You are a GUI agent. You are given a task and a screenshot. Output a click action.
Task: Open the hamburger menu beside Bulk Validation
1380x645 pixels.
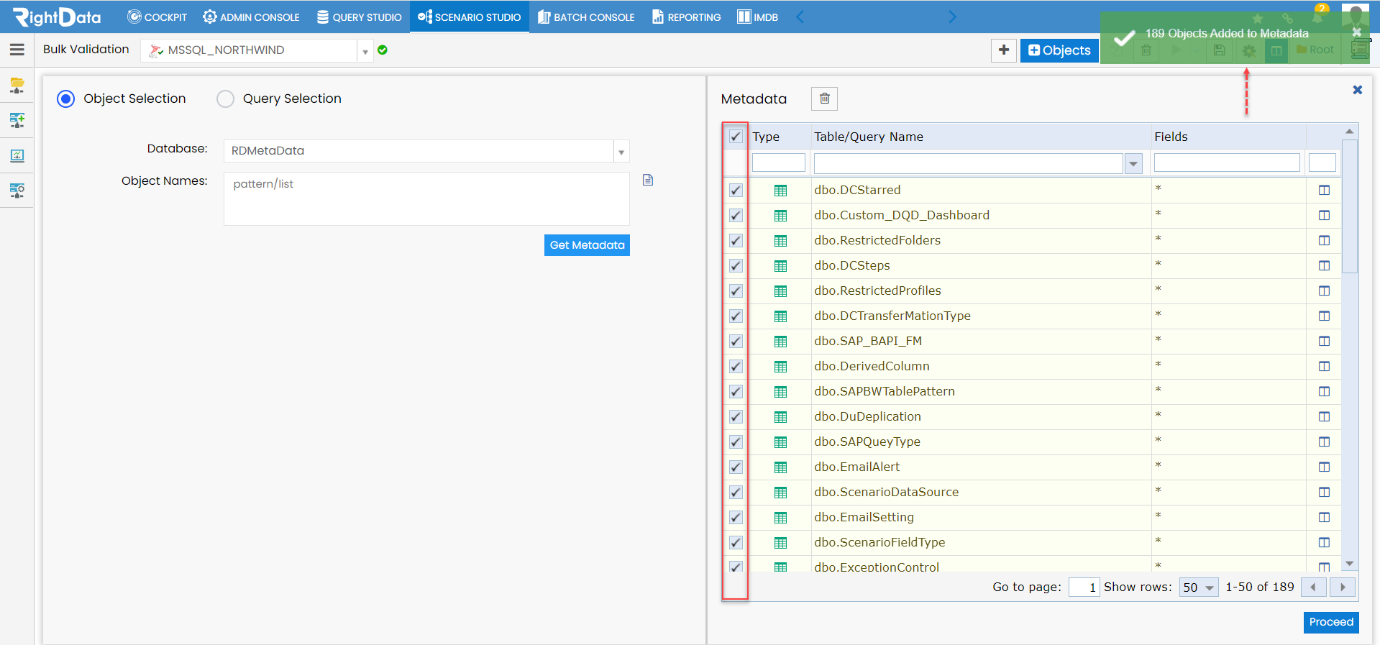pyautogui.click(x=17, y=50)
